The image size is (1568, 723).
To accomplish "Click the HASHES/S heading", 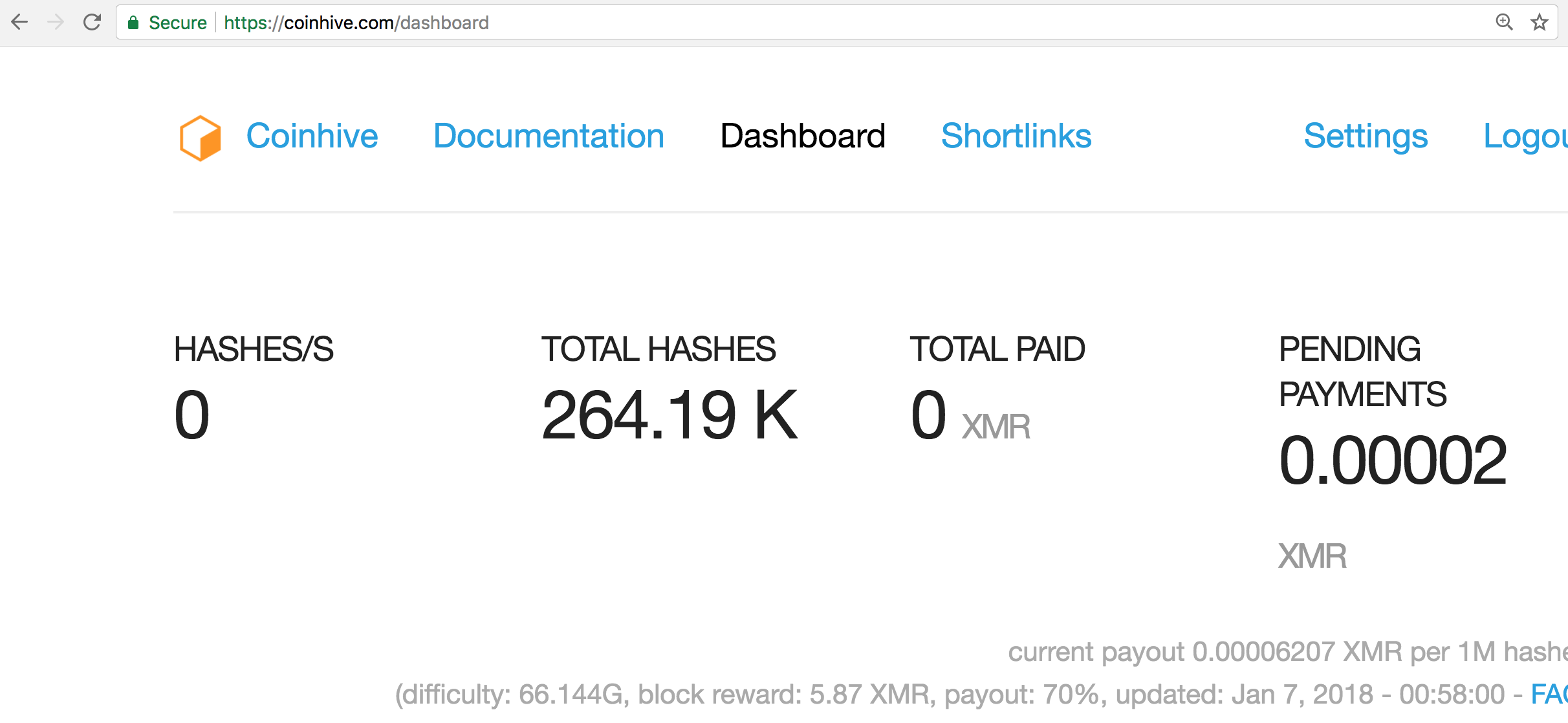I will point(254,349).
